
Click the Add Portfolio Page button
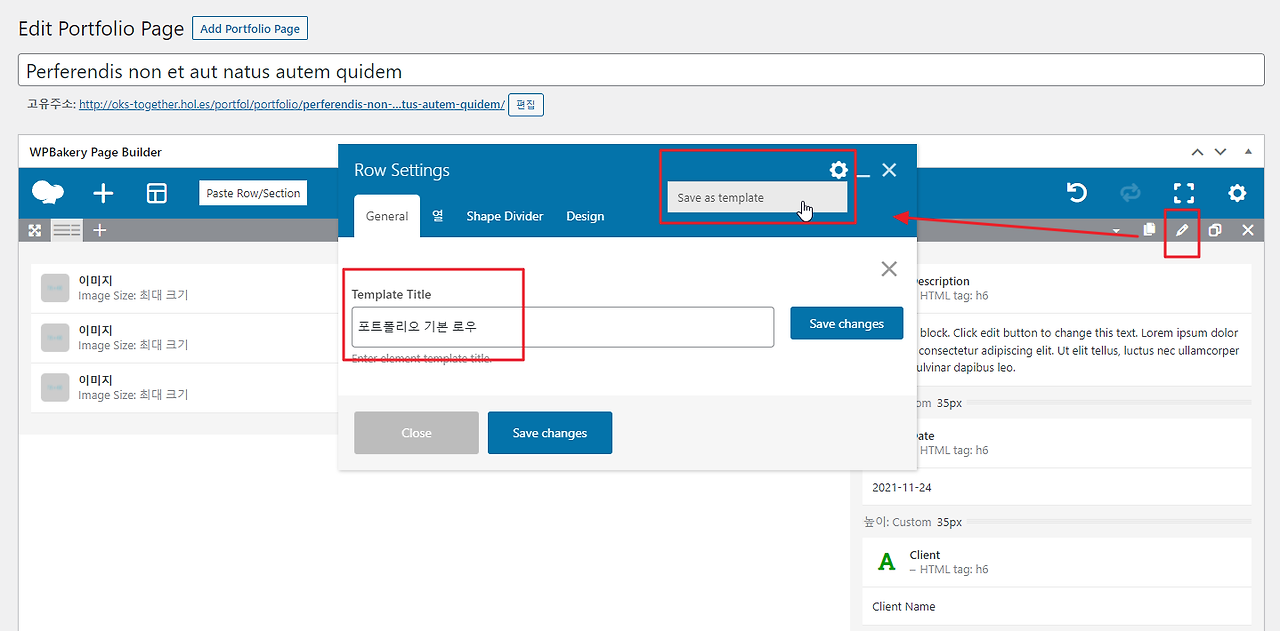coord(250,29)
